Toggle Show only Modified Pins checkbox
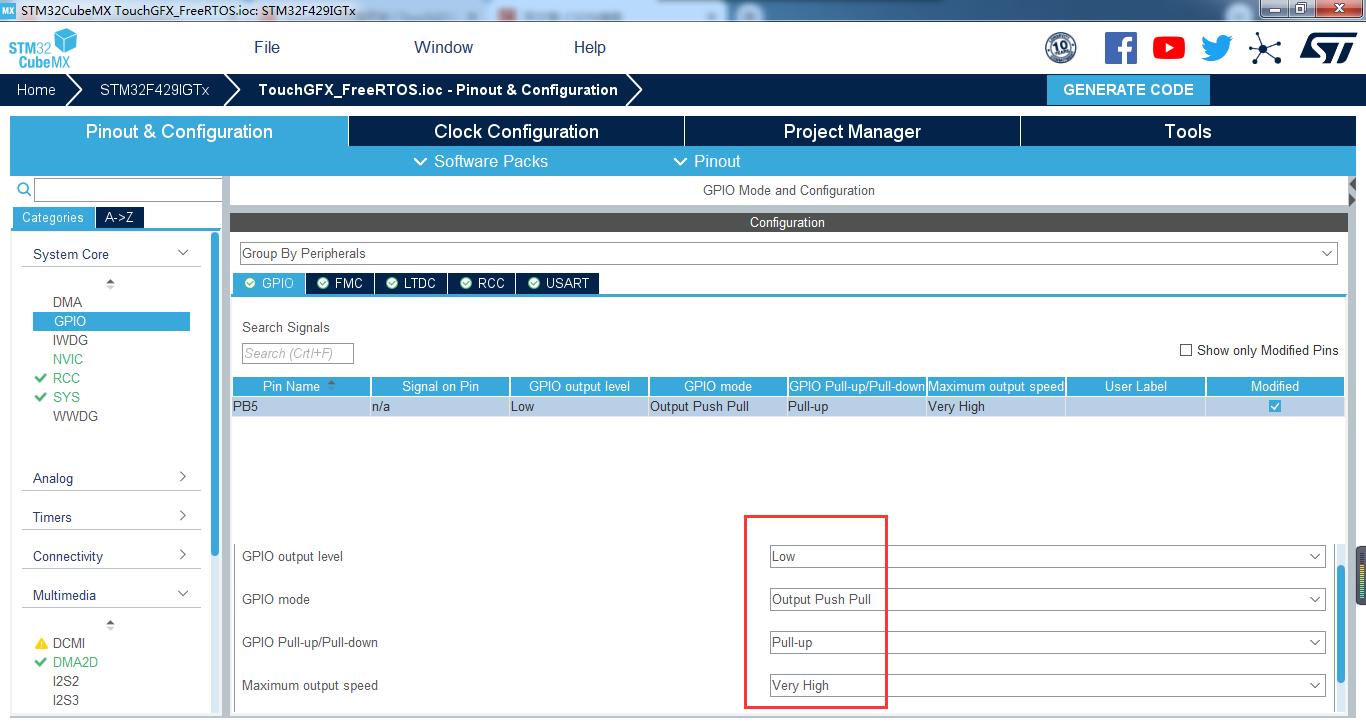 [x=1186, y=350]
